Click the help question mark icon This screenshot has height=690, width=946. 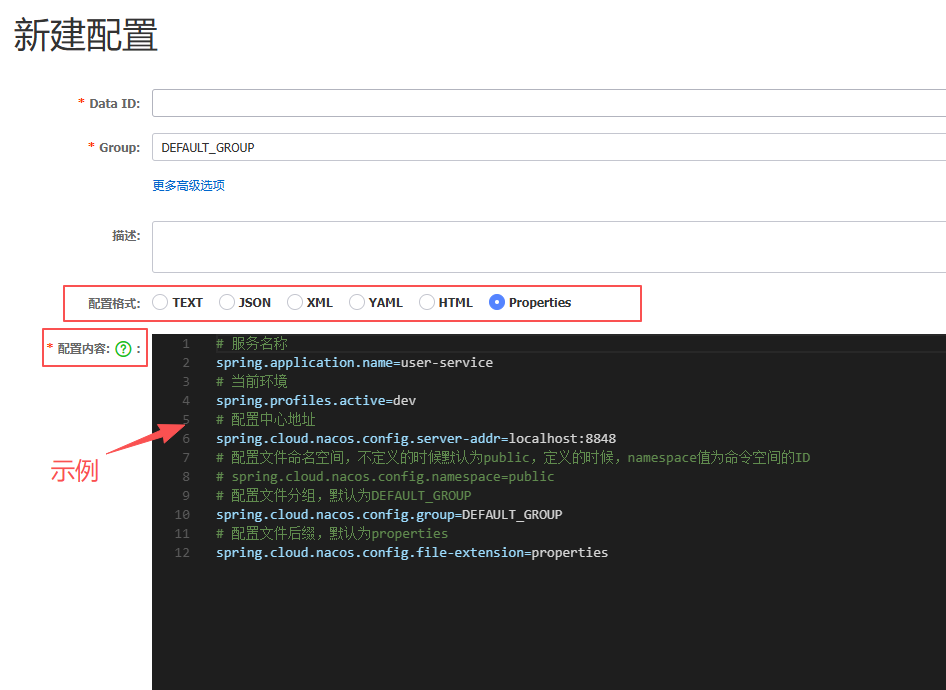123,349
